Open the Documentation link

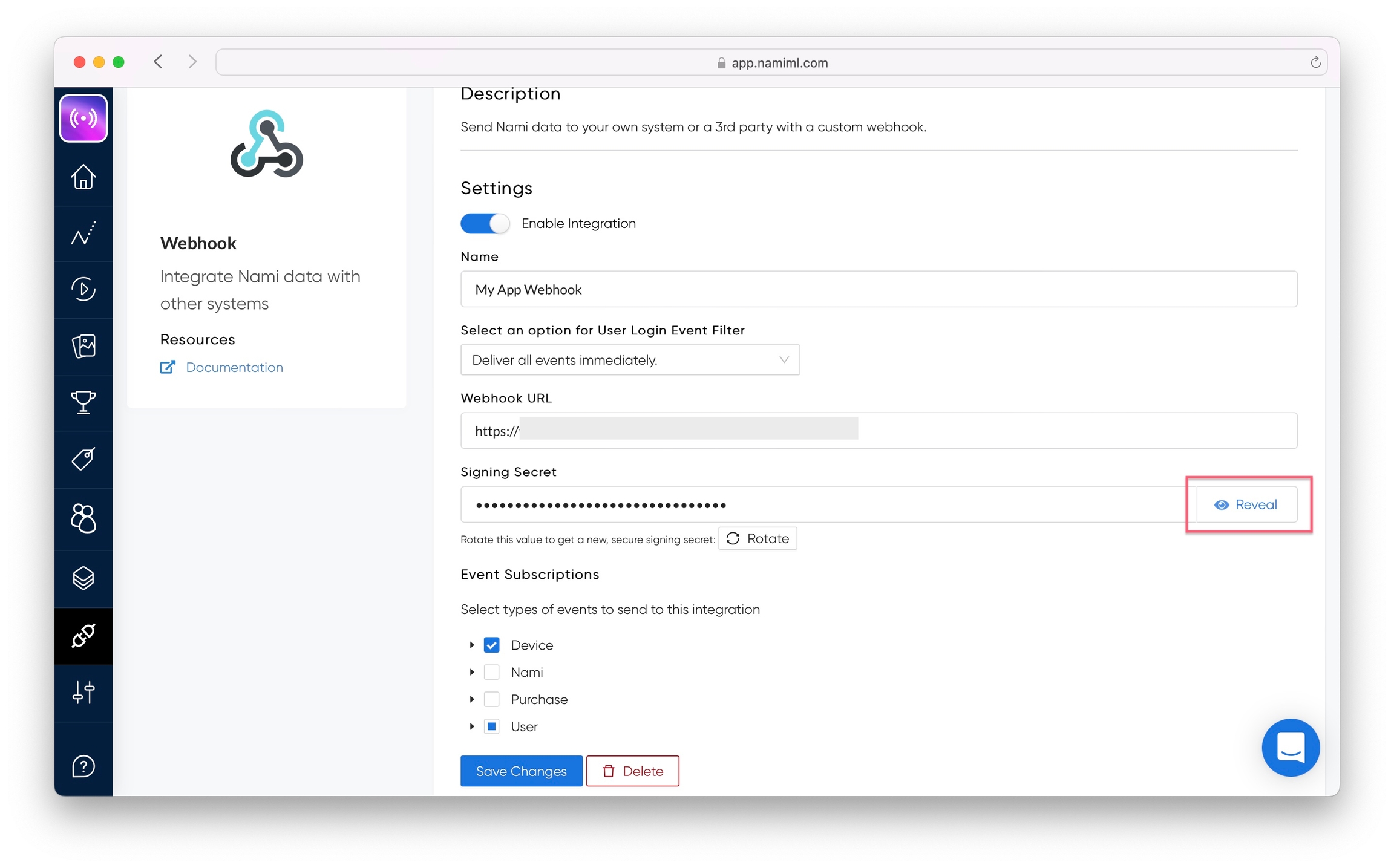point(234,367)
